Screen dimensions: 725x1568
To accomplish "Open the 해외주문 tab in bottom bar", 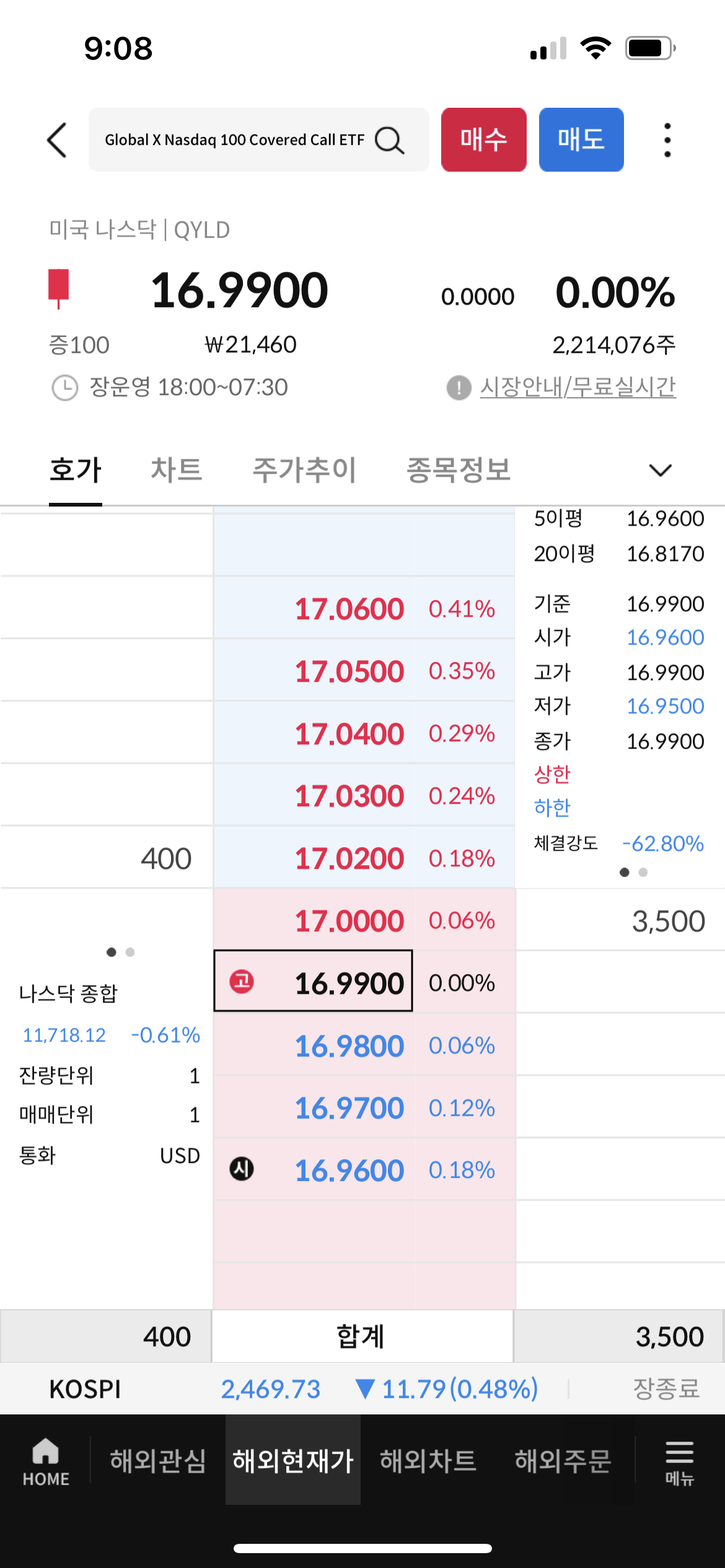I will 563,1460.
